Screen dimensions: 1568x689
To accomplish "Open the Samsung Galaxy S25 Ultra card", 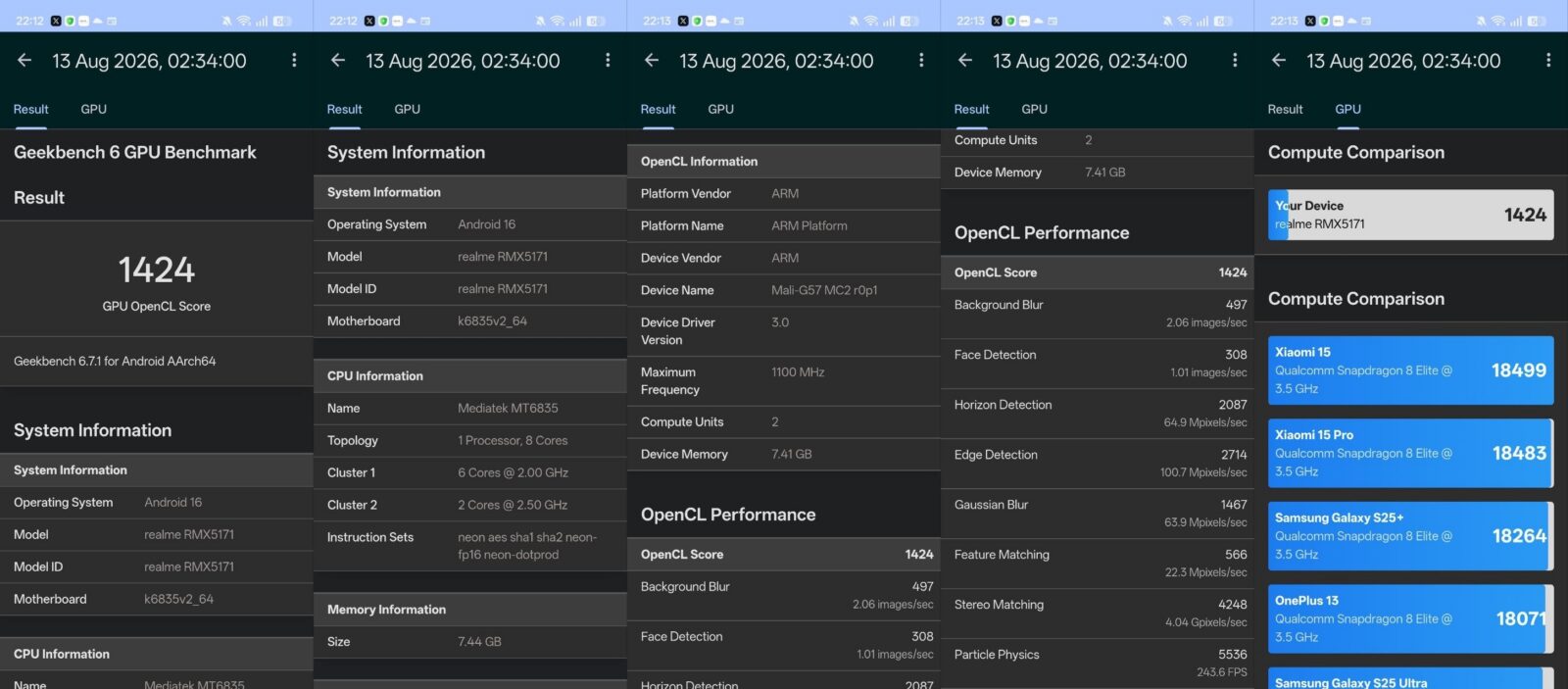I will click(x=1411, y=678).
